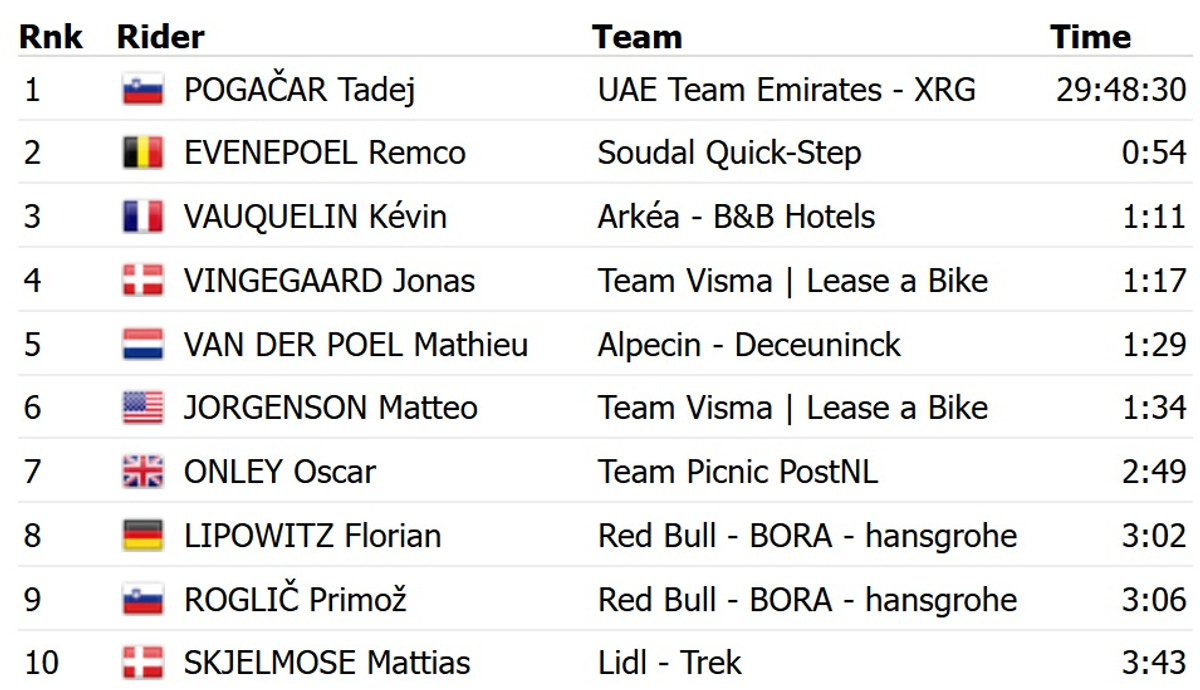Image resolution: width=1200 pixels, height=690 pixels.
Task: Open UAE Team Emirates - XRG team page
Action: coord(786,90)
